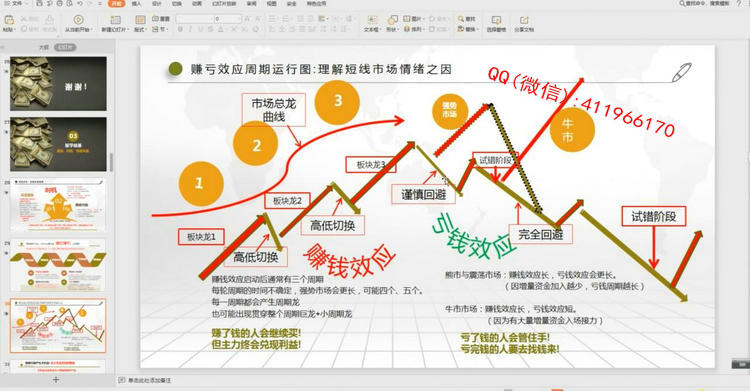Click the slide thumbnail panel scrollbar
The width and height of the screenshot is (750, 391).
(111, 163)
